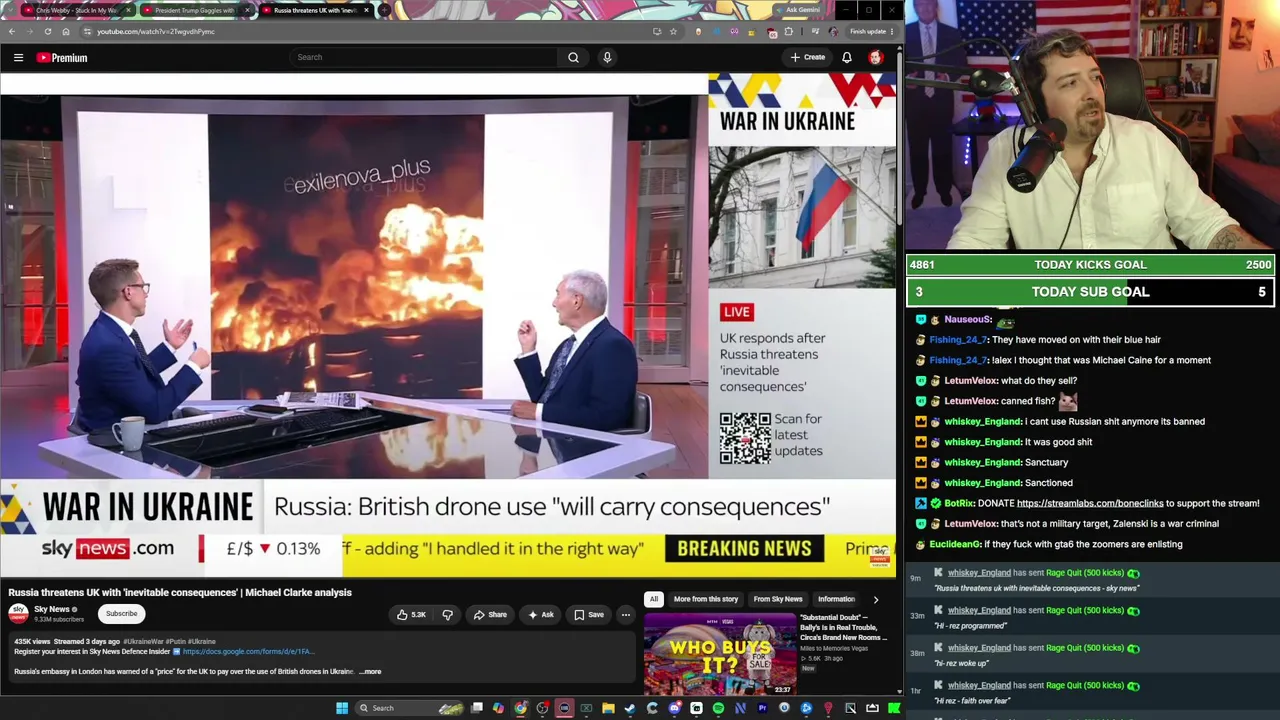Image resolution: width=1280 pixels, height=720 pixels.
Task: Click whiskey_England name in the 9m alert
Action: point(979,573)
